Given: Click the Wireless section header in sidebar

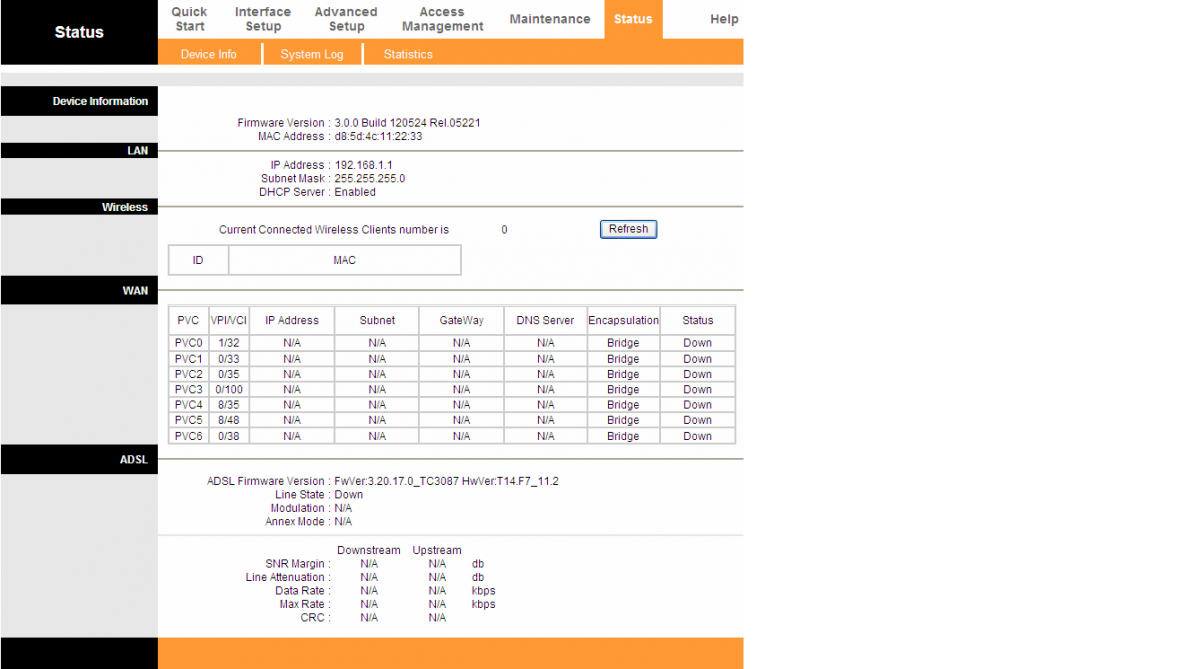Looking at the screenshot, I should 124,207.
